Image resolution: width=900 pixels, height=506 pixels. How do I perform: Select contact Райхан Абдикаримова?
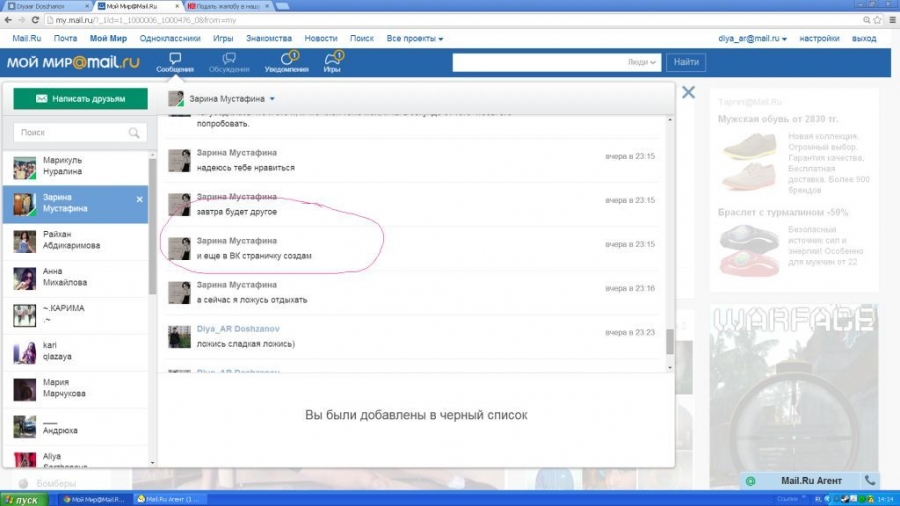76,240
